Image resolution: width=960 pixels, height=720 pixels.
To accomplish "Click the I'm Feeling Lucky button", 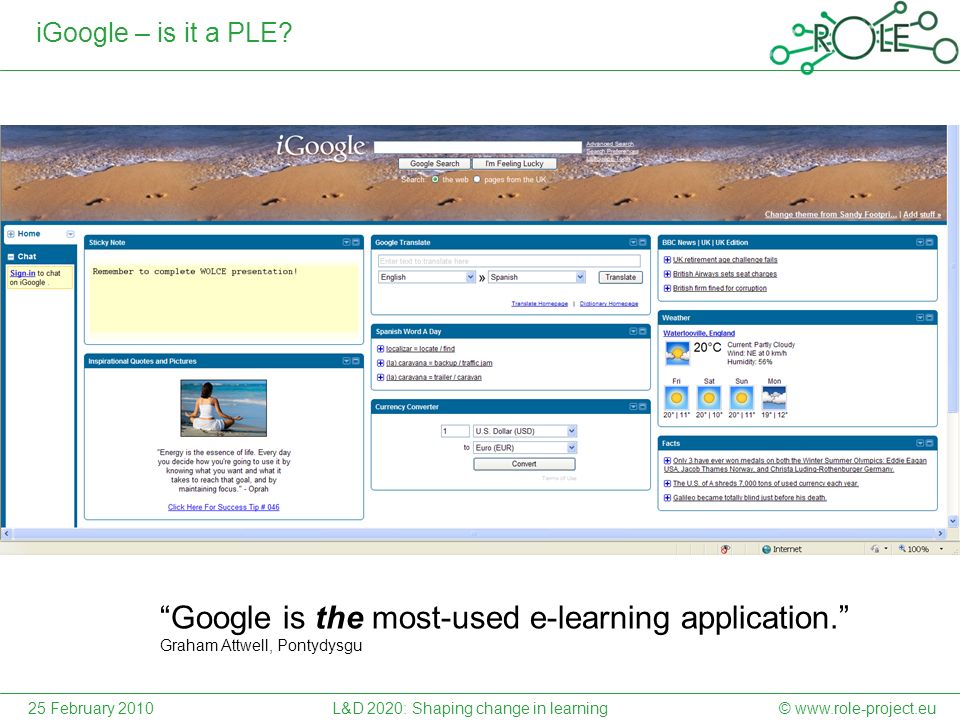I will [x=514, y=163].
